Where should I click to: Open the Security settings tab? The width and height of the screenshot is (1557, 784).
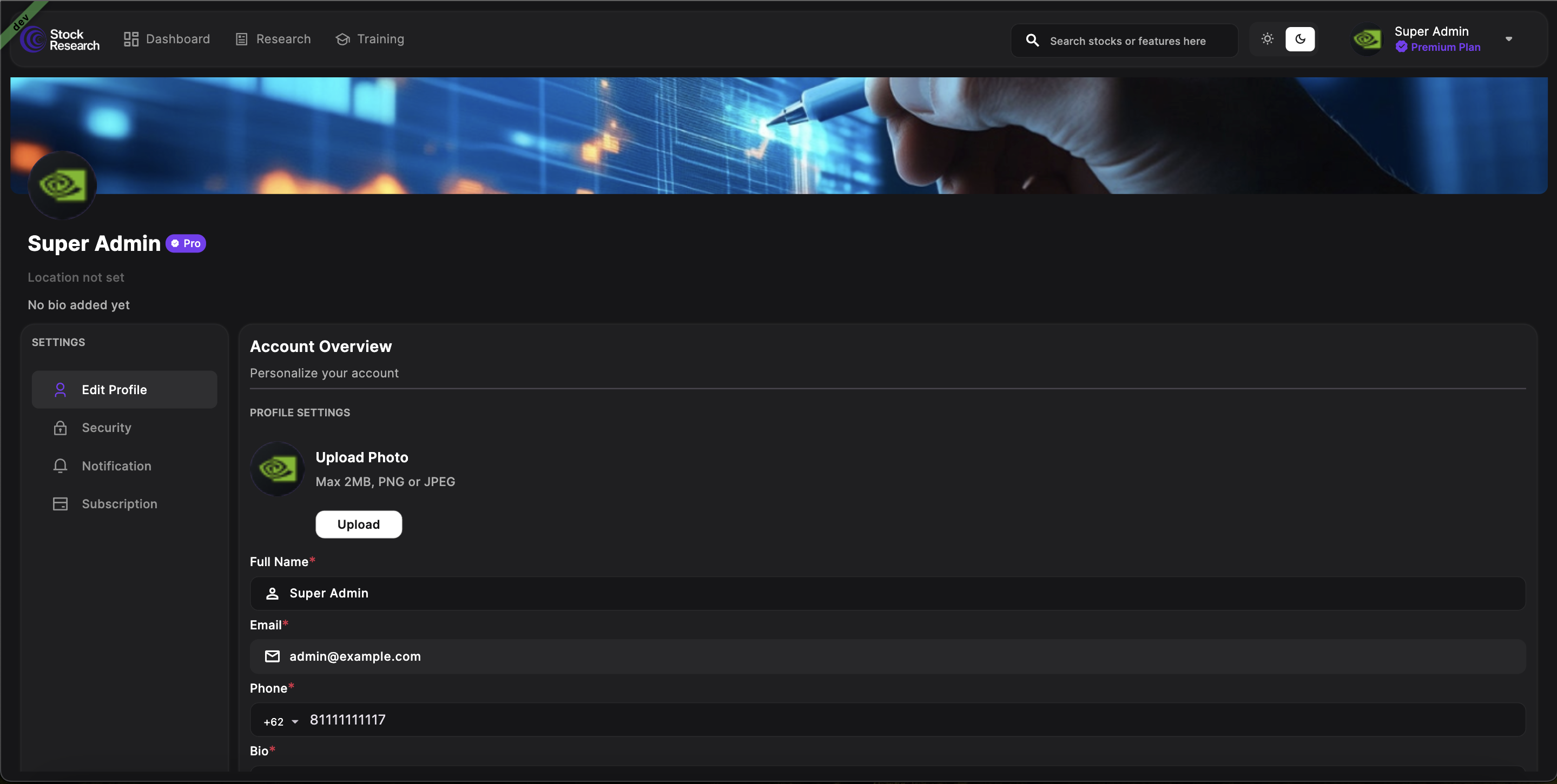(124, 428)
